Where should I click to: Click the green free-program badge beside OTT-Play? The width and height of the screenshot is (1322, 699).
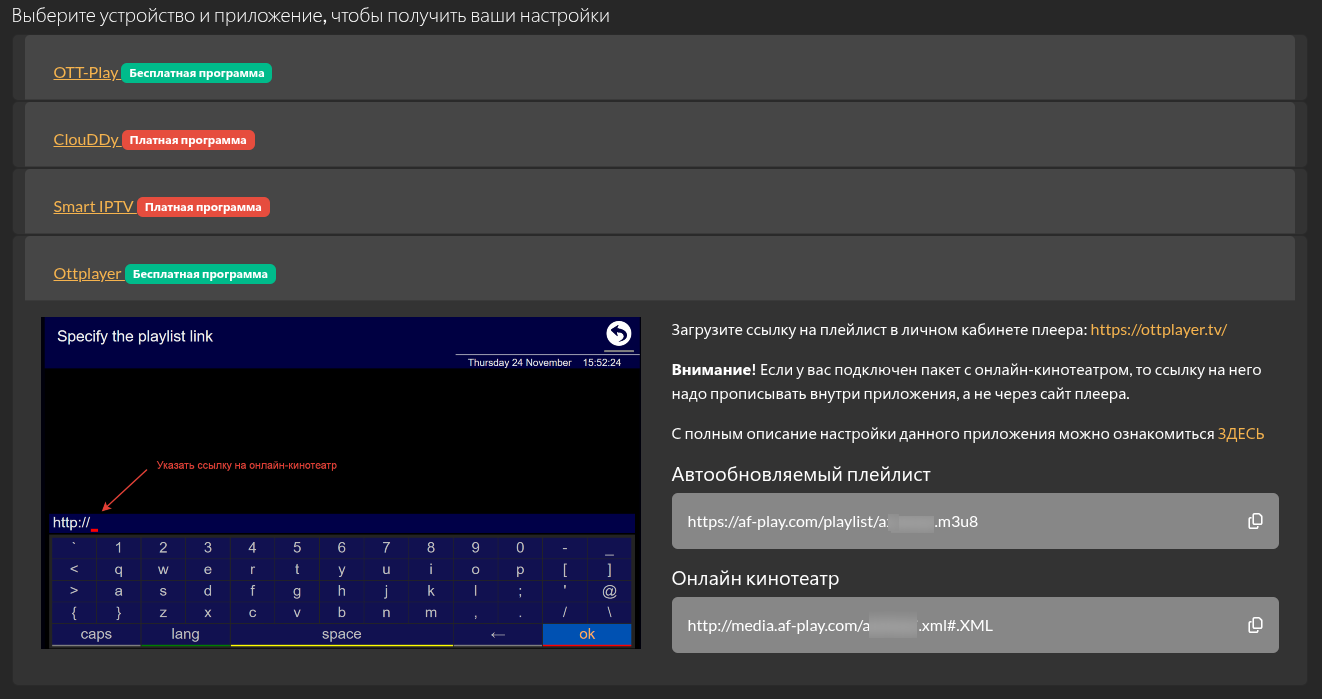[197, 73]
